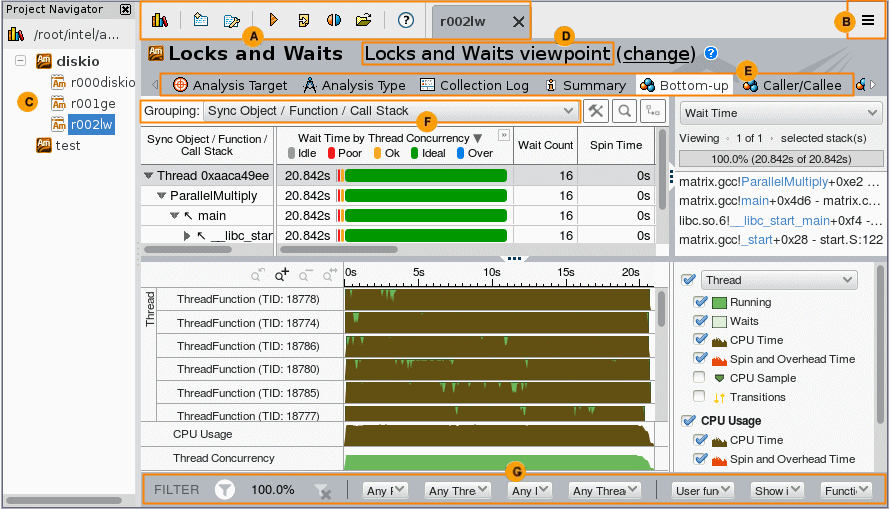
Task: Click the Open Result folder icon
Action: pyautogui.click(x=363, y=20)
